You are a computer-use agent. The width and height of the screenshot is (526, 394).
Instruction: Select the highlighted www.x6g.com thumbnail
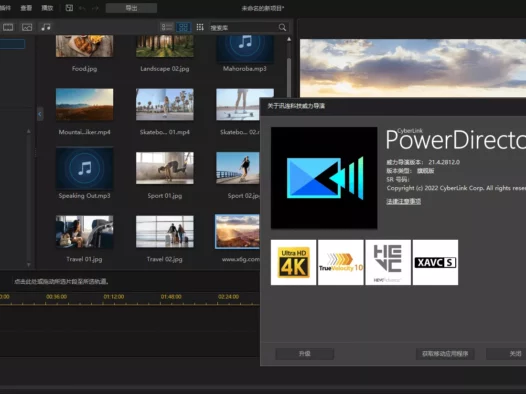click(237, 231)
